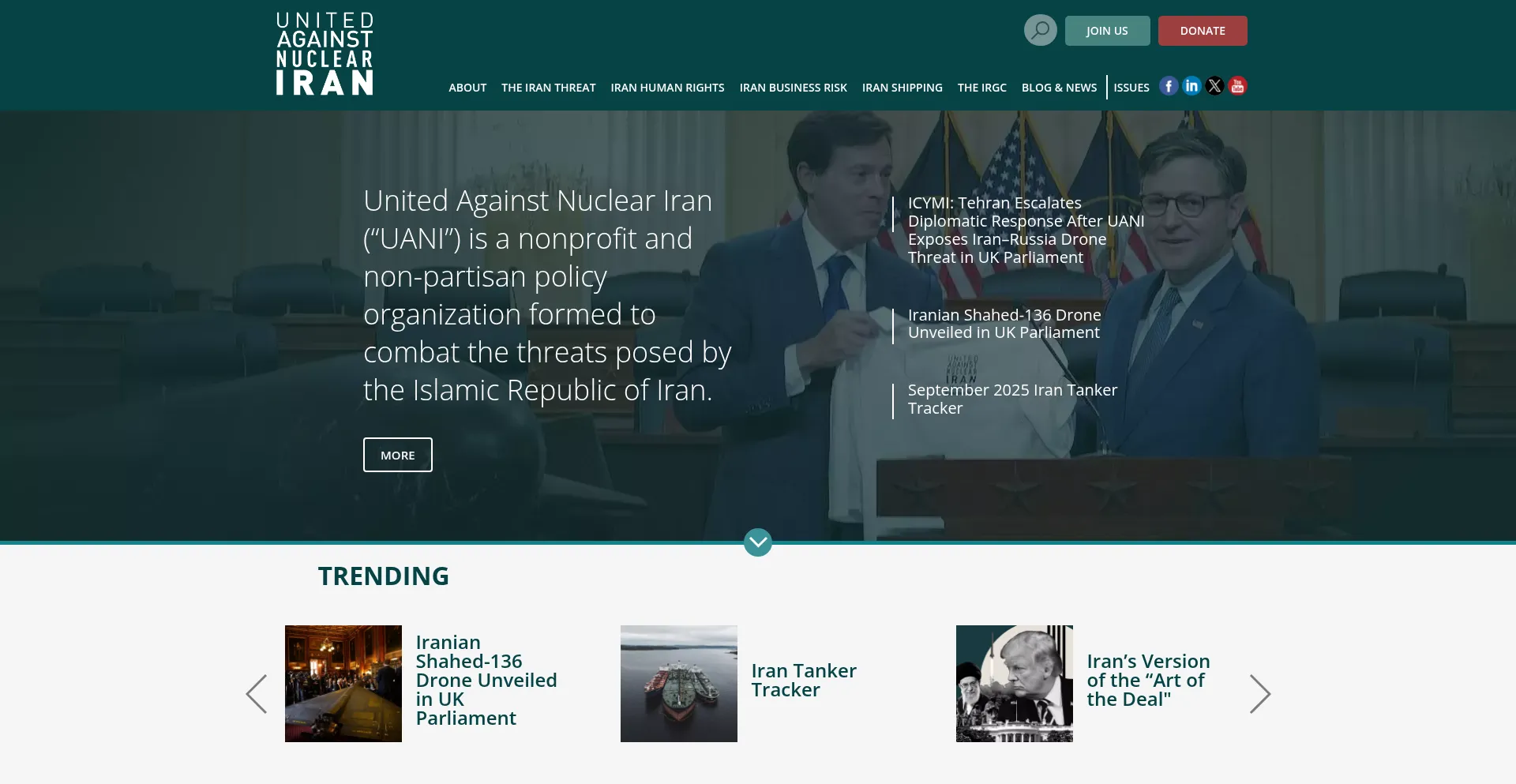Click the More button in hero
Image resolution: width=1516 pixels, height=784 pixels.
tap(397, 455)
